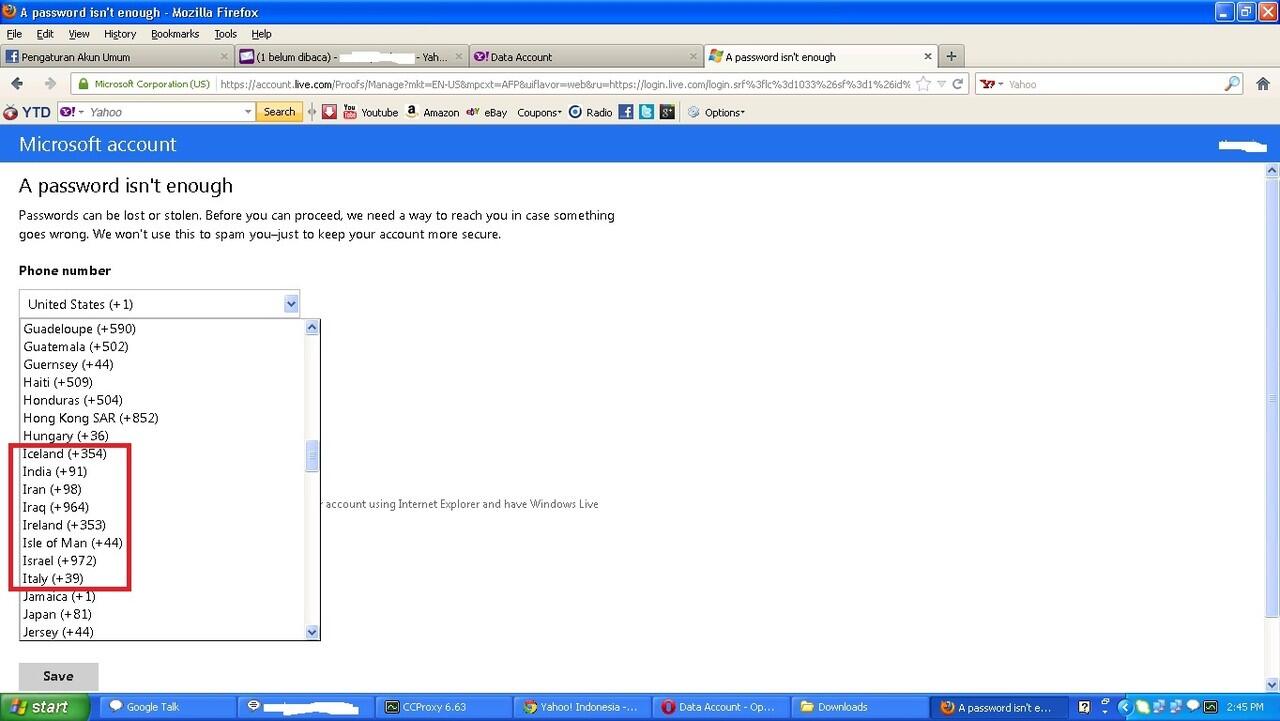This screenshot has height=721, width=1280.
Task: Reload the page with the refresh icon
Action: pyautogui.click(x=958, y=84)
